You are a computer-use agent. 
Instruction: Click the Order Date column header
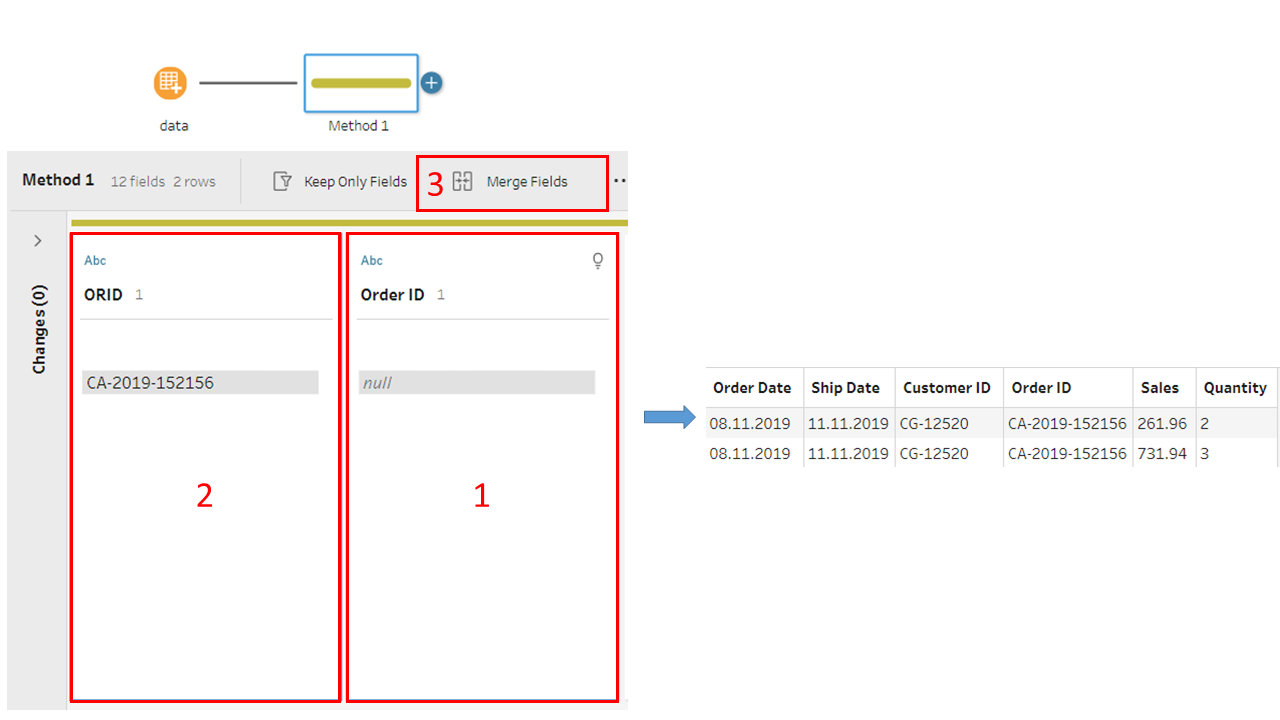[752, 388]
